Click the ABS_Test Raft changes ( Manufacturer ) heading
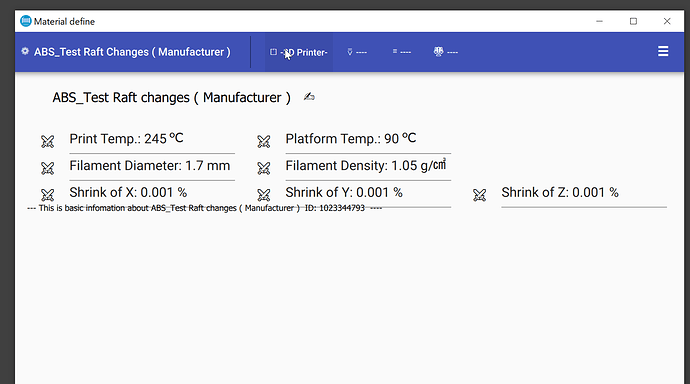Image resolution: width=690 pixels, height=384 pixels. (x=172, y=97)
